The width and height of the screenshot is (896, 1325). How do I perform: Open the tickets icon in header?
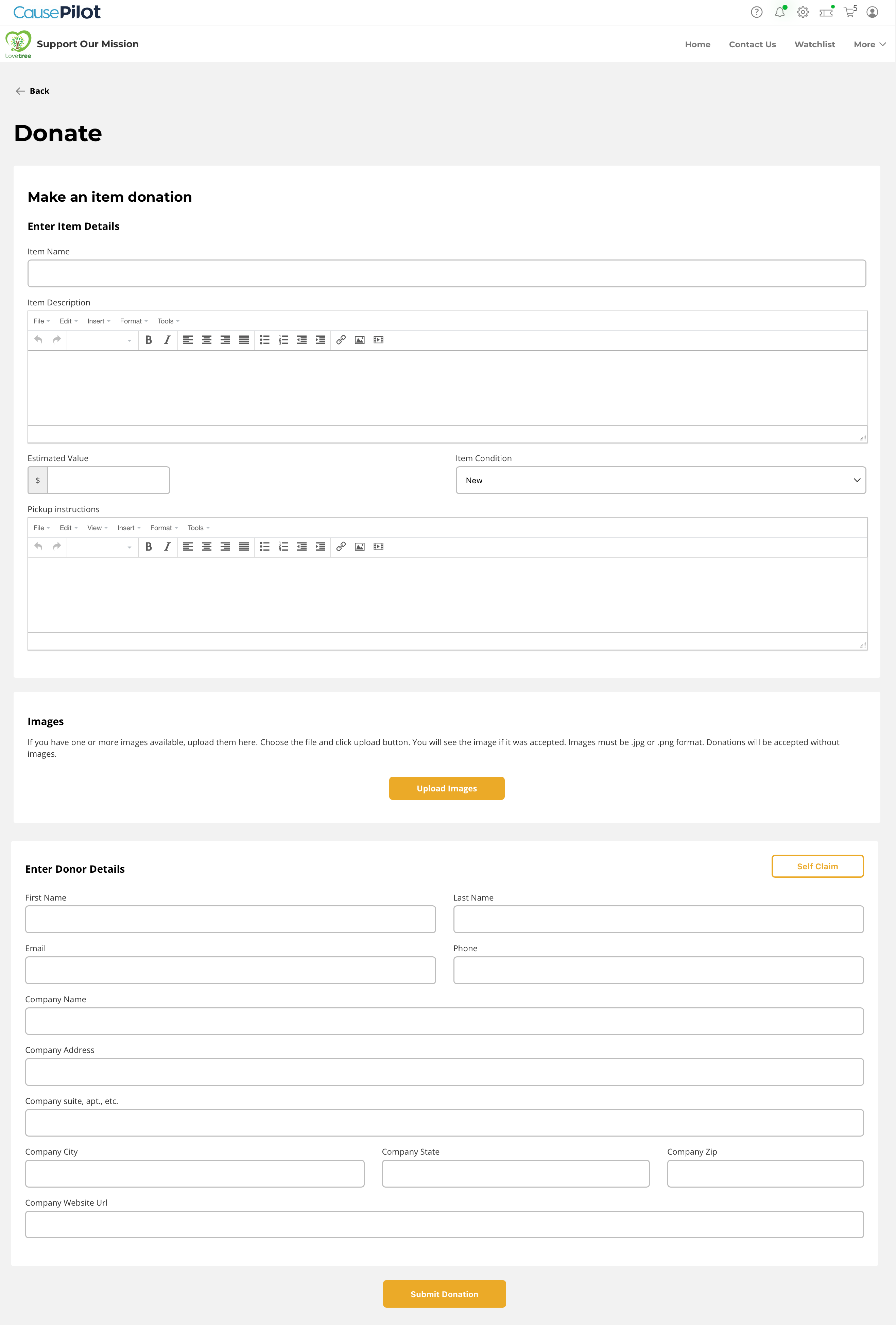pos(826,12)
